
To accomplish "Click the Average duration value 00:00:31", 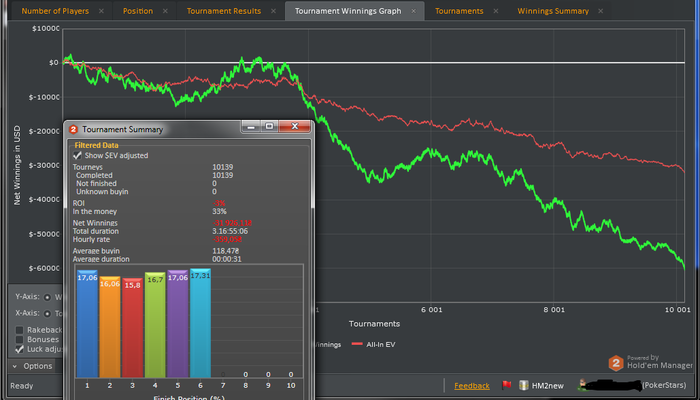I will [227, 259].
